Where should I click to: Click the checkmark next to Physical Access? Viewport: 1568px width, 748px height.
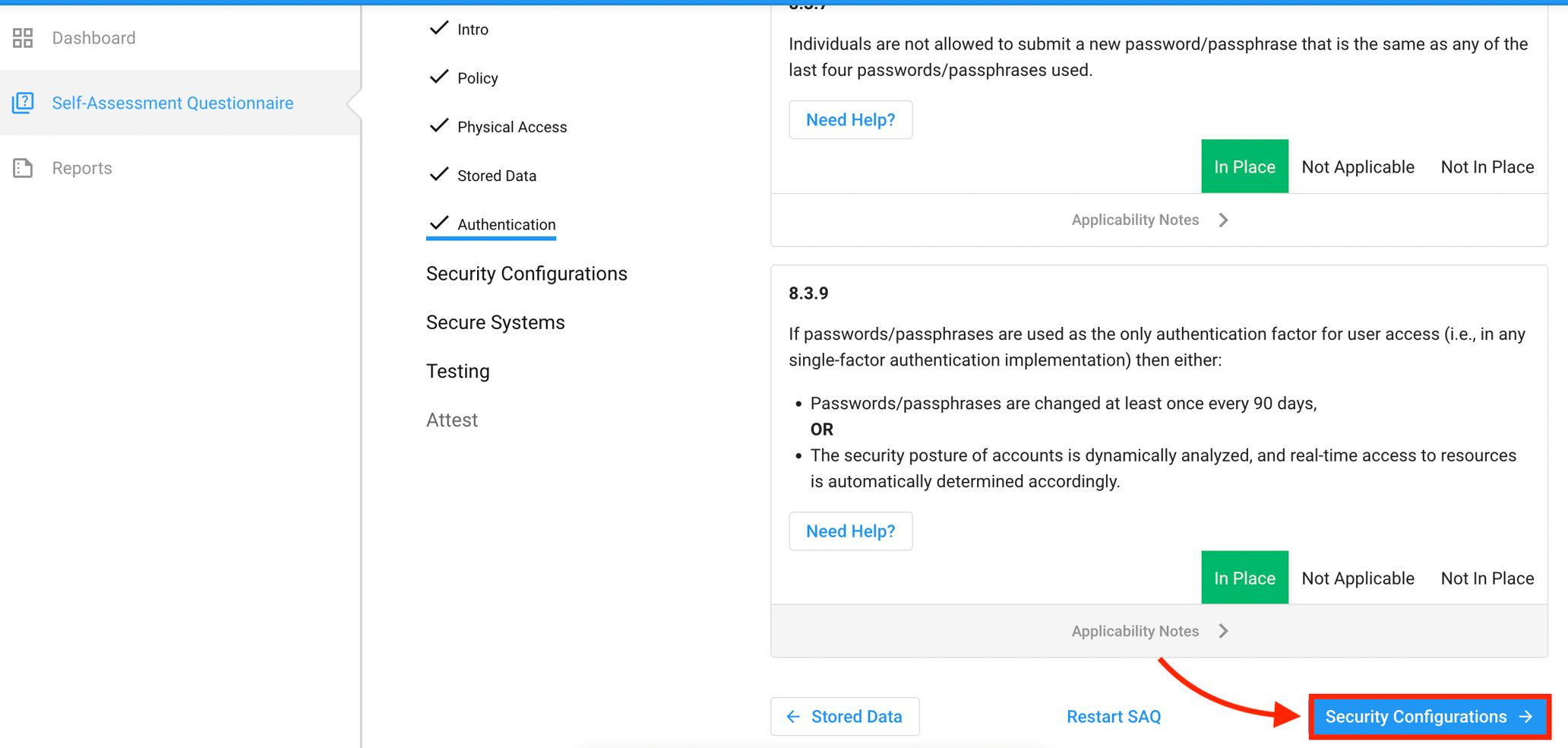pos(438,126)
